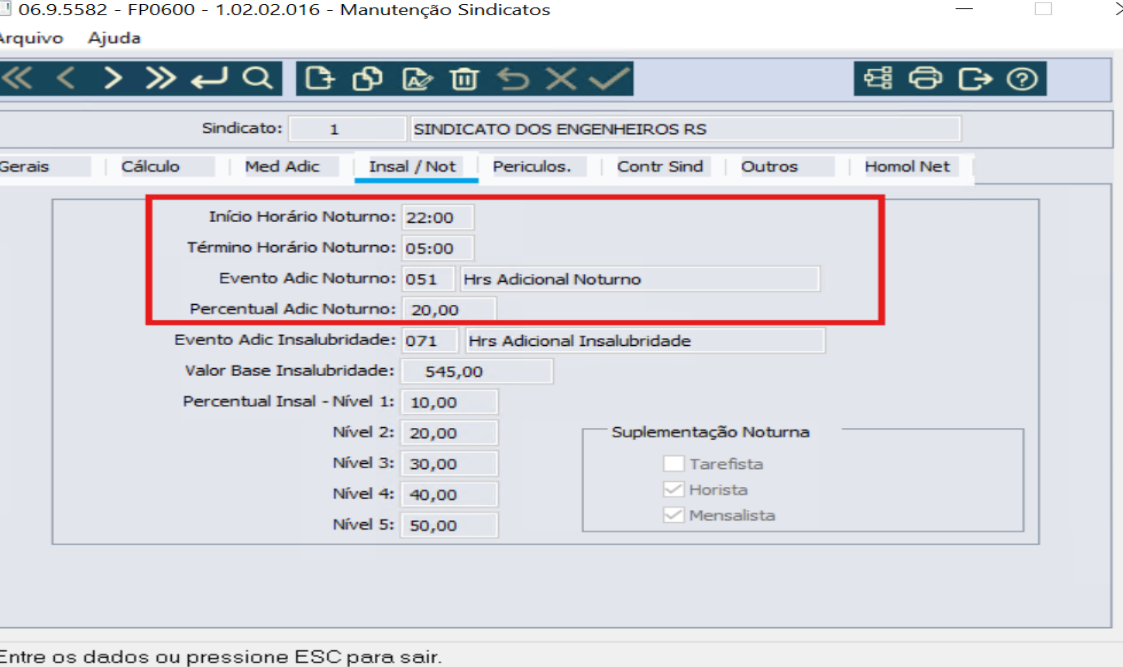
Task: Go to next record arrow
Action: point(112,77)
